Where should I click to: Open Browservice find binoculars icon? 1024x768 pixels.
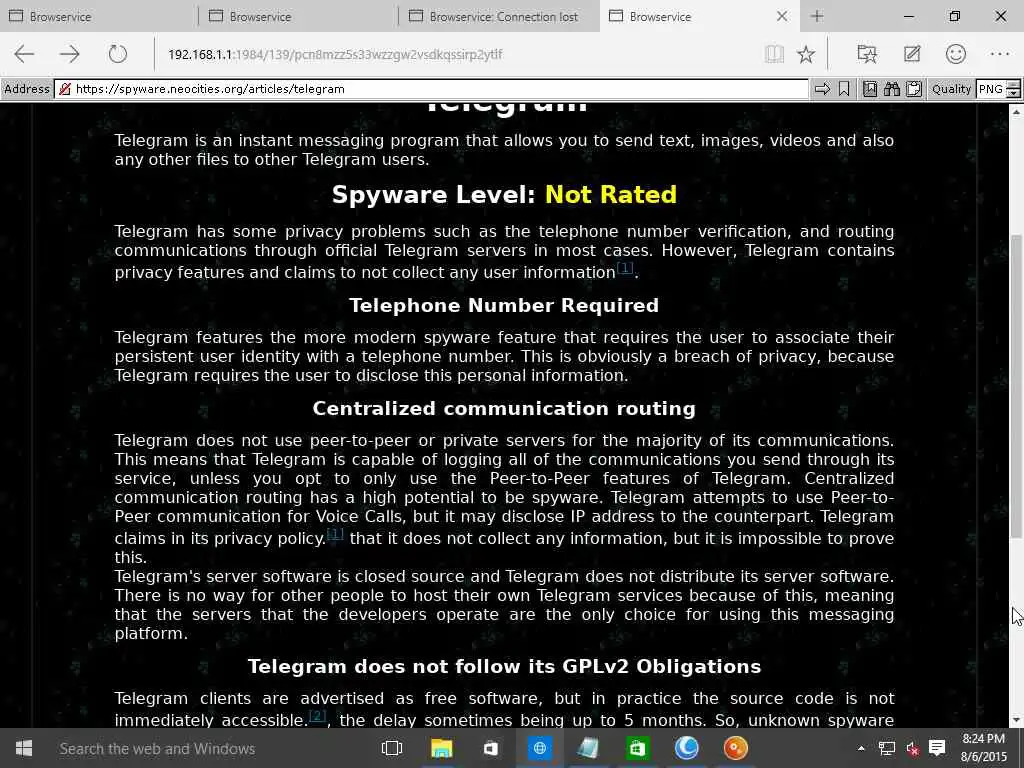[x=891, y=89]
